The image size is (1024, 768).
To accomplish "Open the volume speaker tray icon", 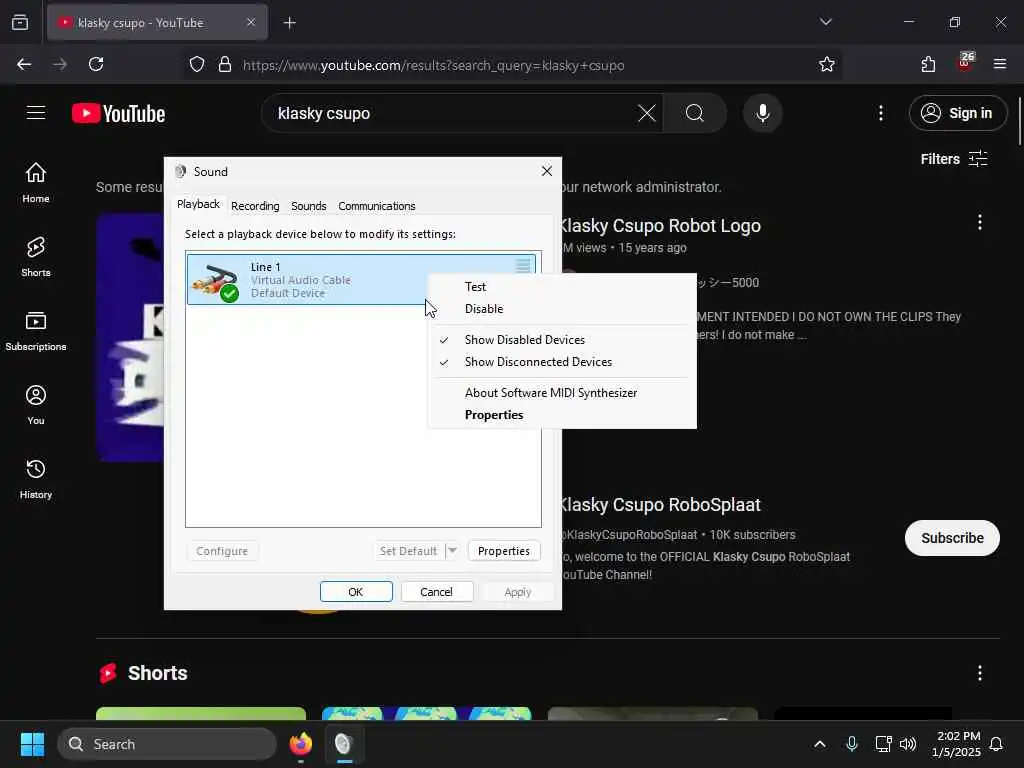I will 908,744.
